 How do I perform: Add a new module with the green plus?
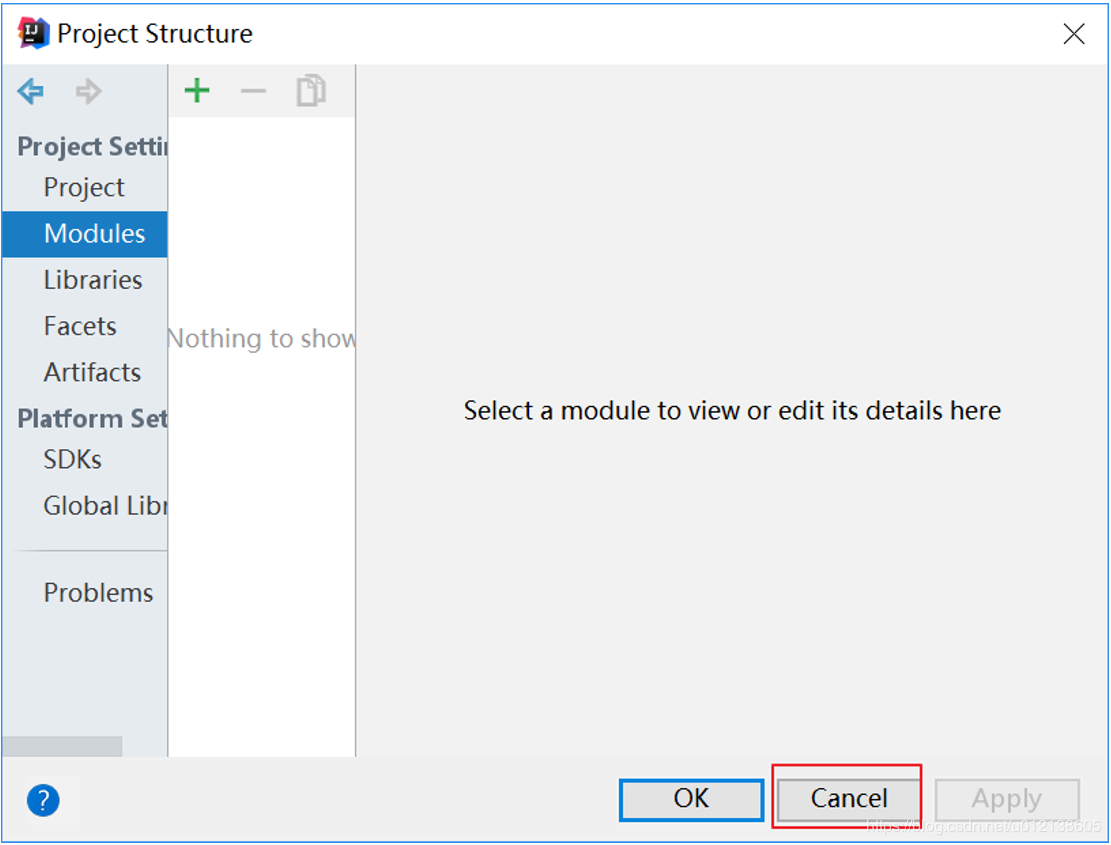tap(197, 91)
